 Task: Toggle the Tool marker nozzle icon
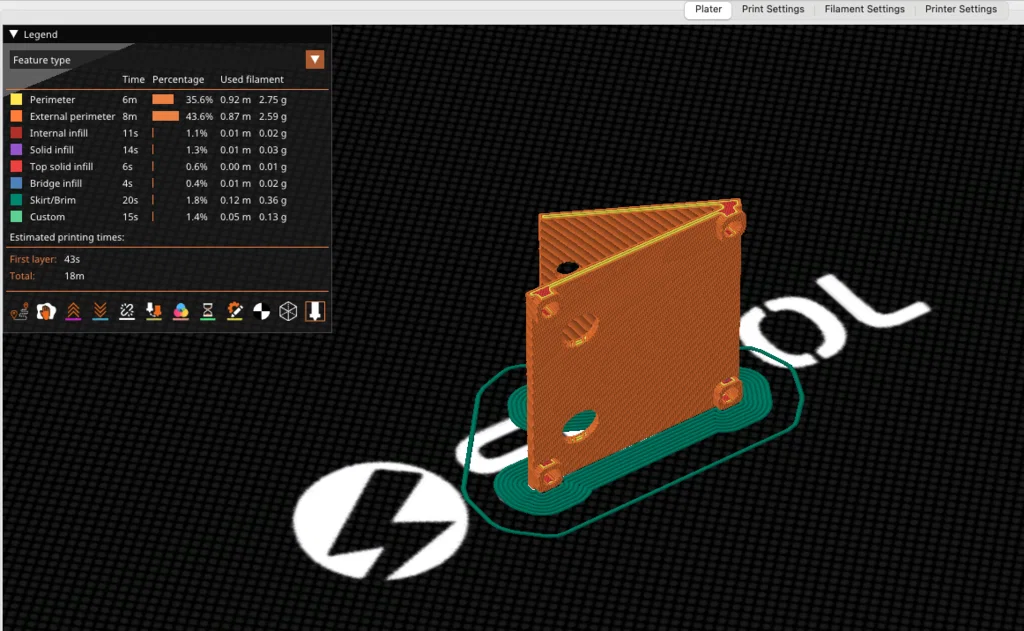click(315, 312)
